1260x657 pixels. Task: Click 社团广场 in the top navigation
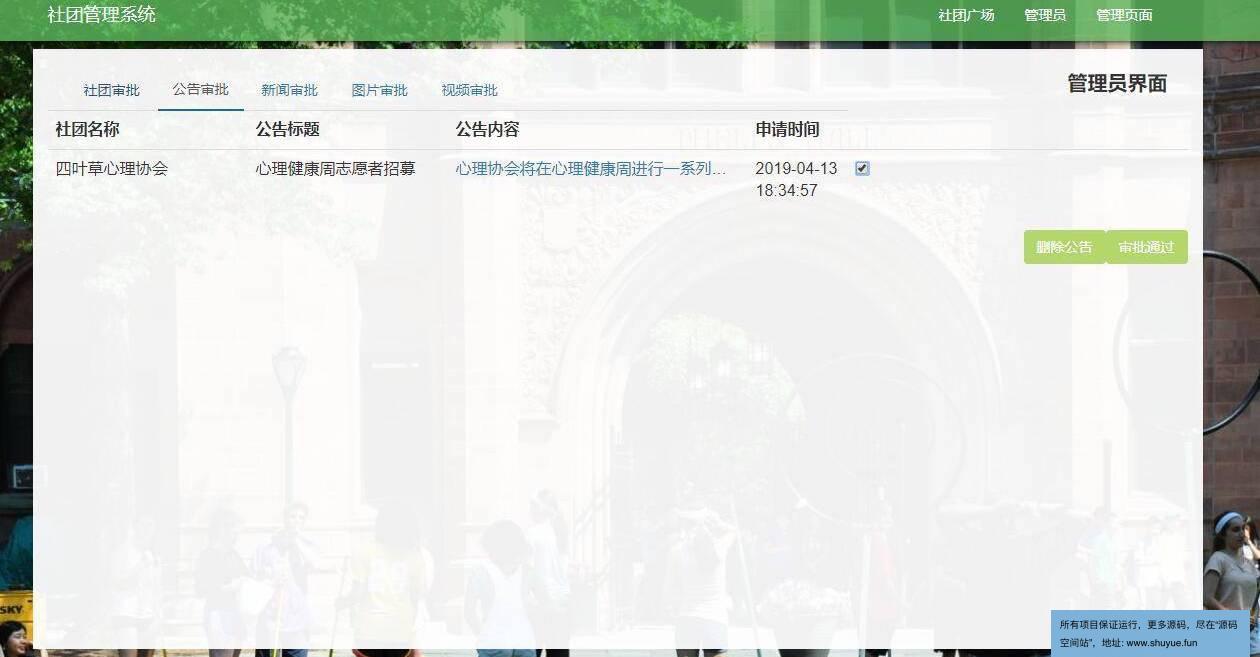coord(966,15)
